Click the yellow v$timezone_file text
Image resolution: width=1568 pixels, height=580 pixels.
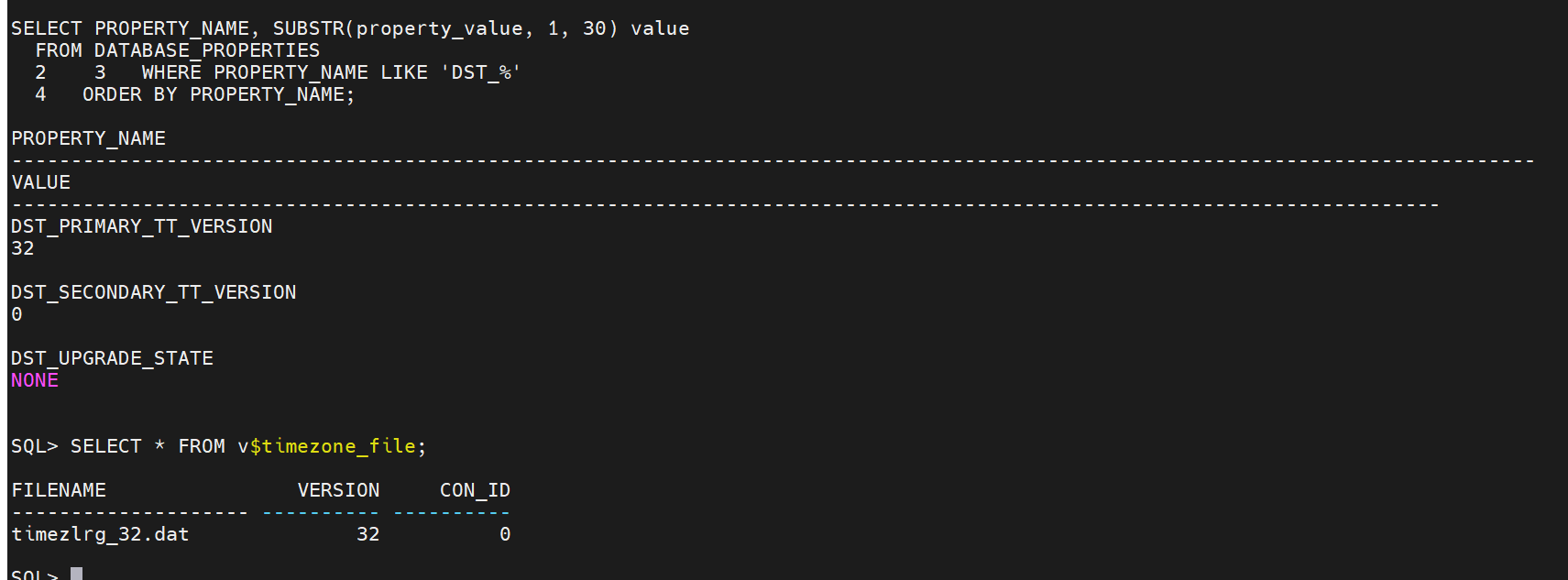tap(326, 446)
